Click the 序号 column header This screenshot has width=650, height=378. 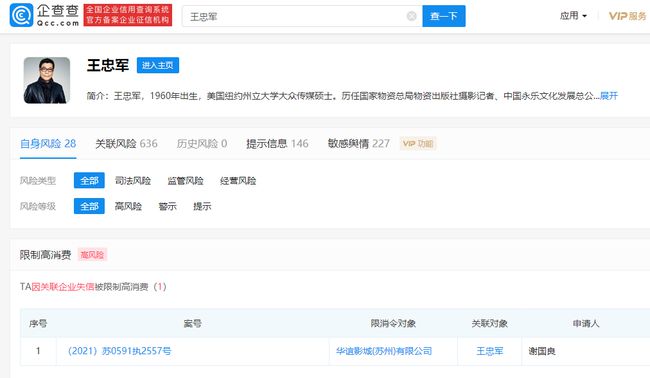[x=38, y=323]
